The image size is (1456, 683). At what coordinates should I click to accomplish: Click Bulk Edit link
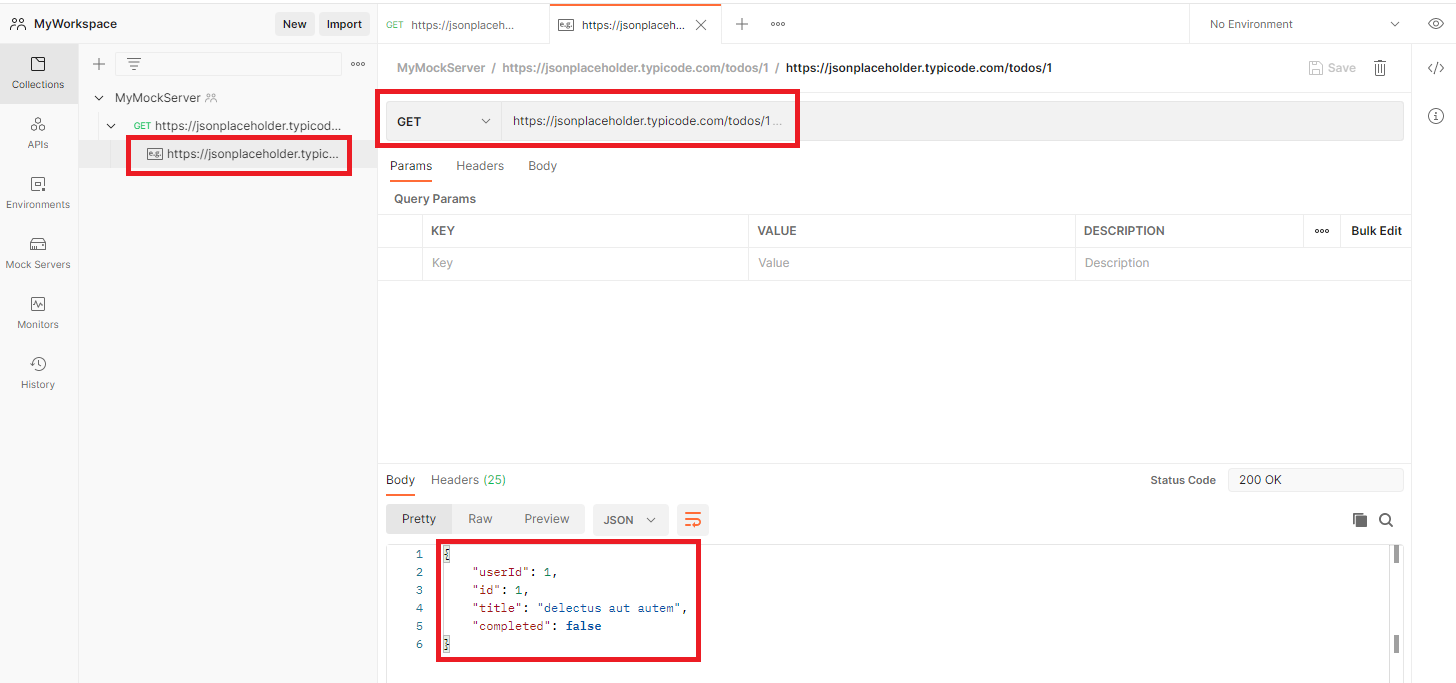[1376, 231]
